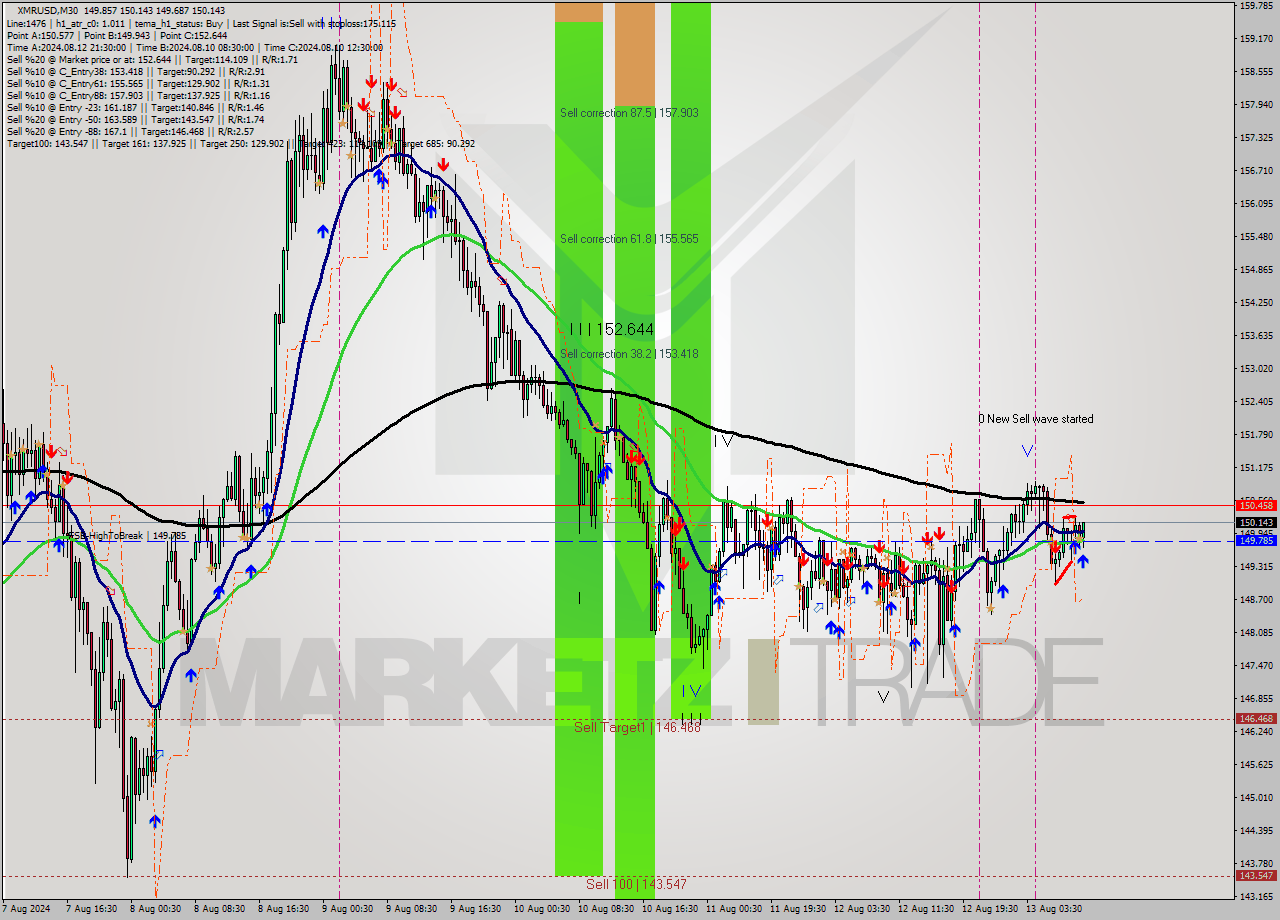The width and height of the screenshot is (1280, 920).
Task: Click the 152.405 price axis value
Action: click(x=1255, y=401)
